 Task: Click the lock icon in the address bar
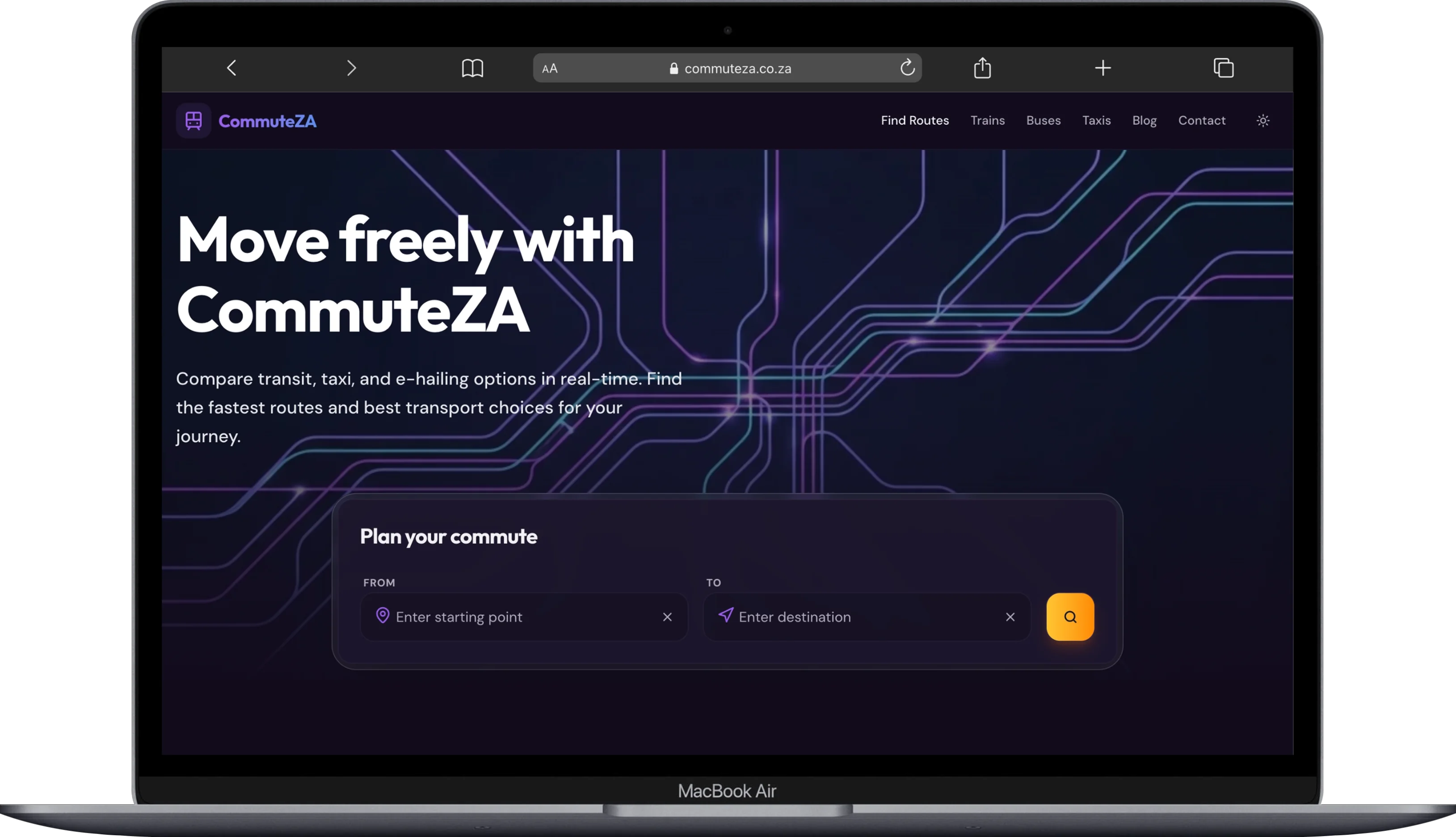(674, 68)
